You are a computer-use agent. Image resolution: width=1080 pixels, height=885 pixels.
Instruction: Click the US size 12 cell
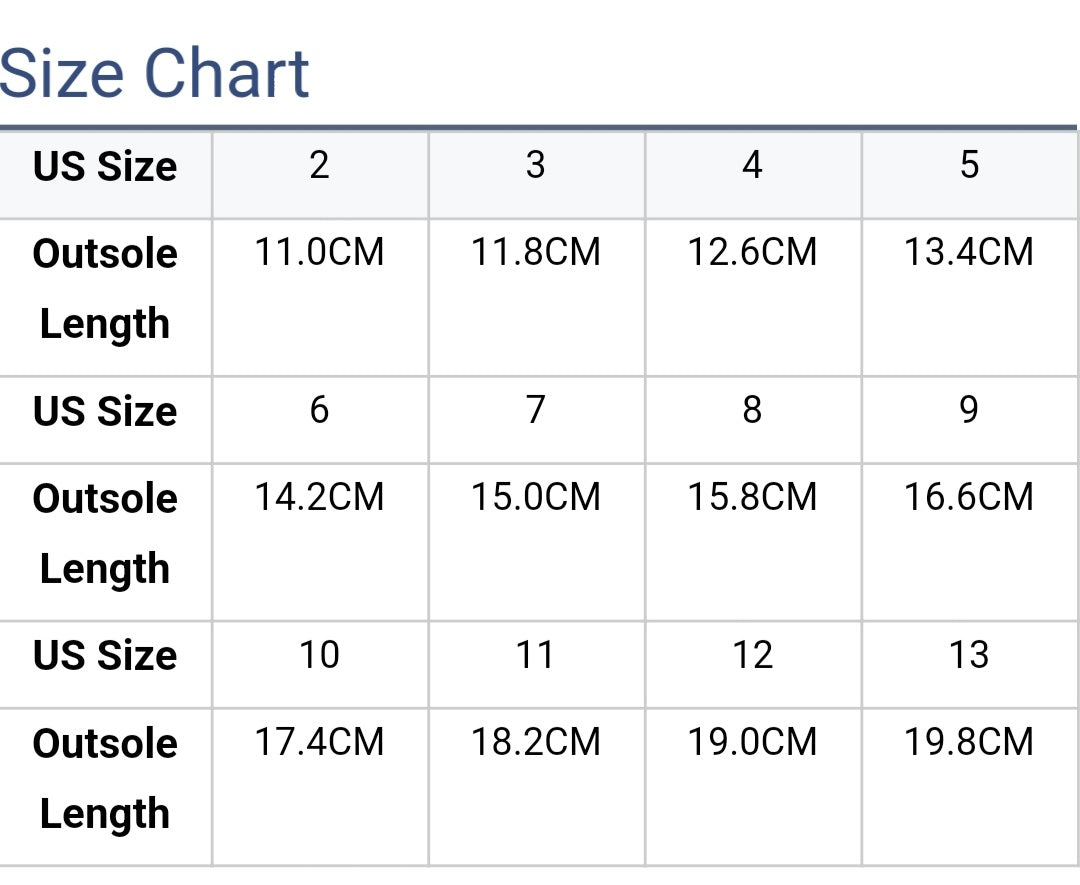click(x=752, y=655)
